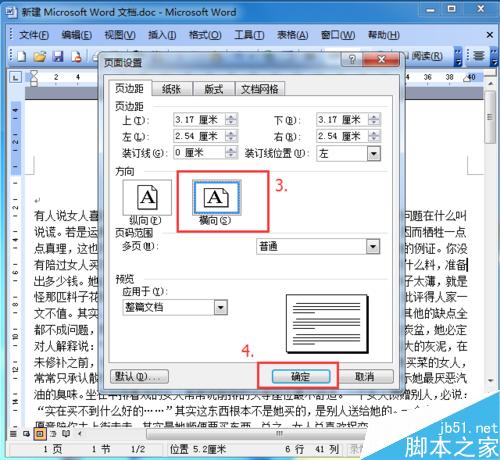The image size is (500, 460).
Task: Click "位置 5.2厘米" in the status bar
Action: pos(198,449)
